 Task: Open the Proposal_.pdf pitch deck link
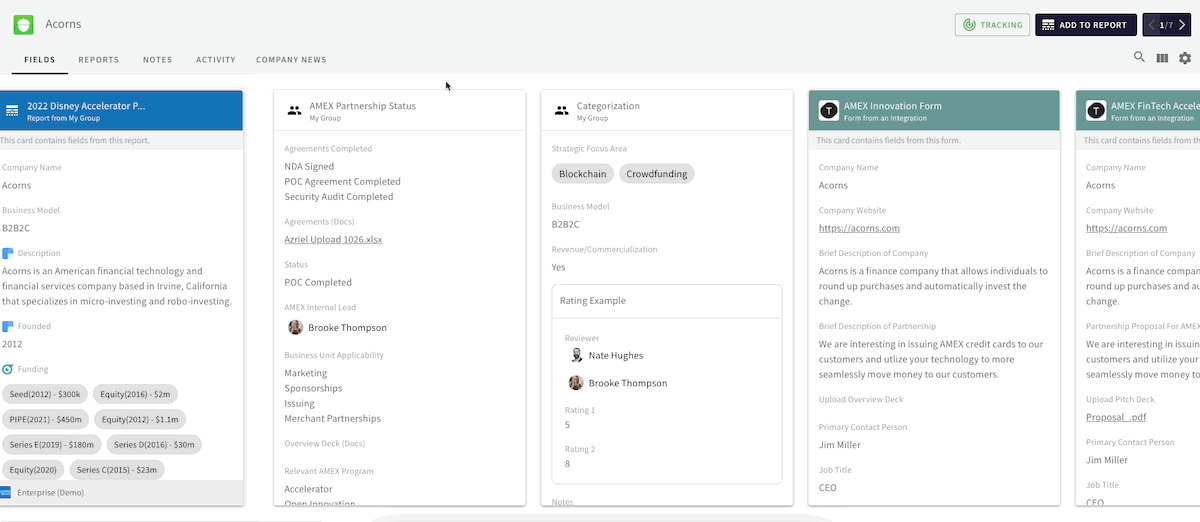point(1115,417)
